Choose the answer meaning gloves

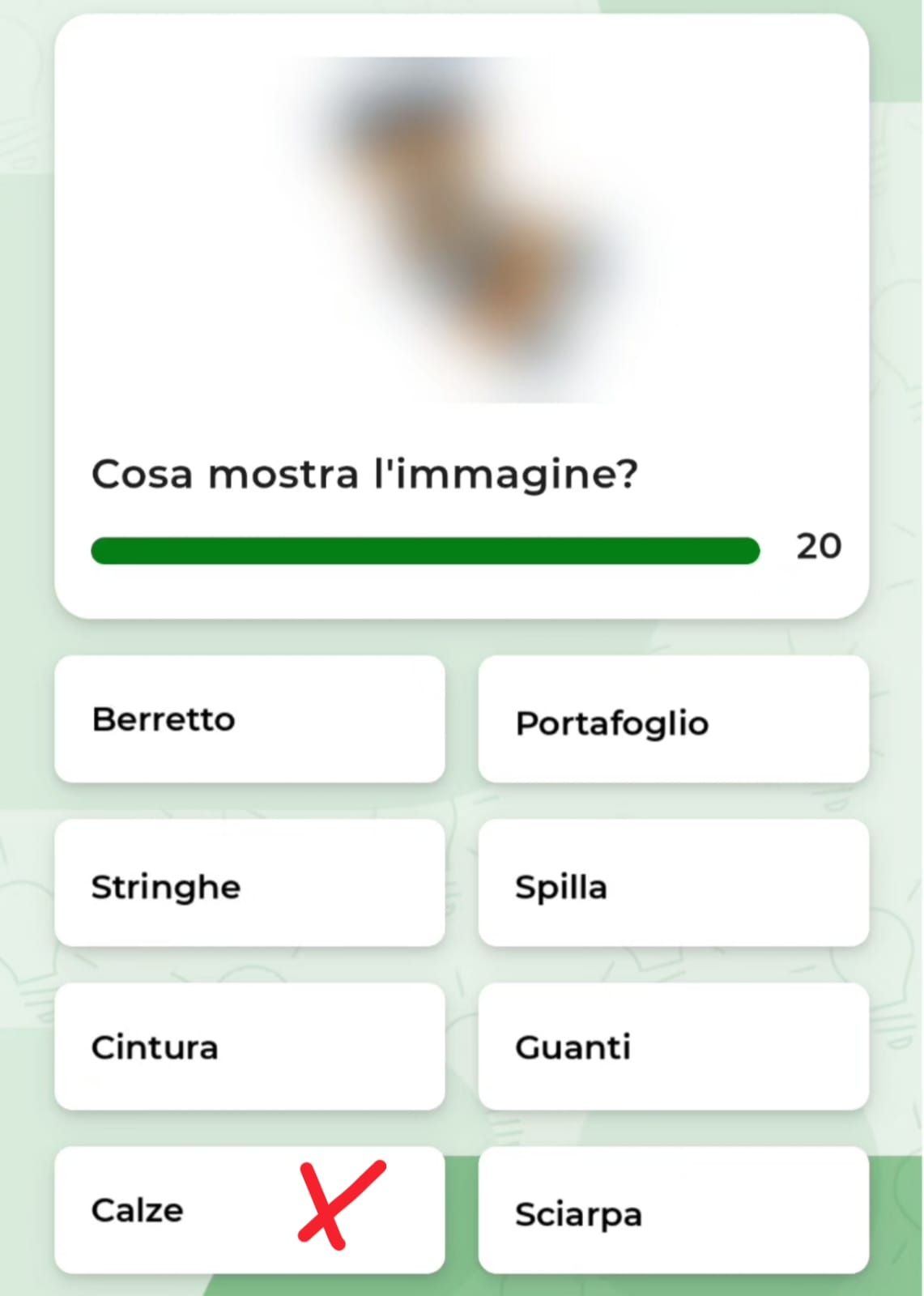click(x=673, y=1047)
